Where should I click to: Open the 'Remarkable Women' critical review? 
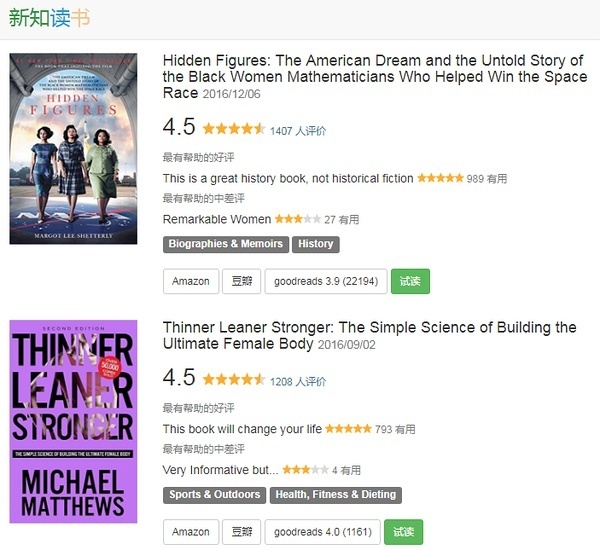coord(217,219)
